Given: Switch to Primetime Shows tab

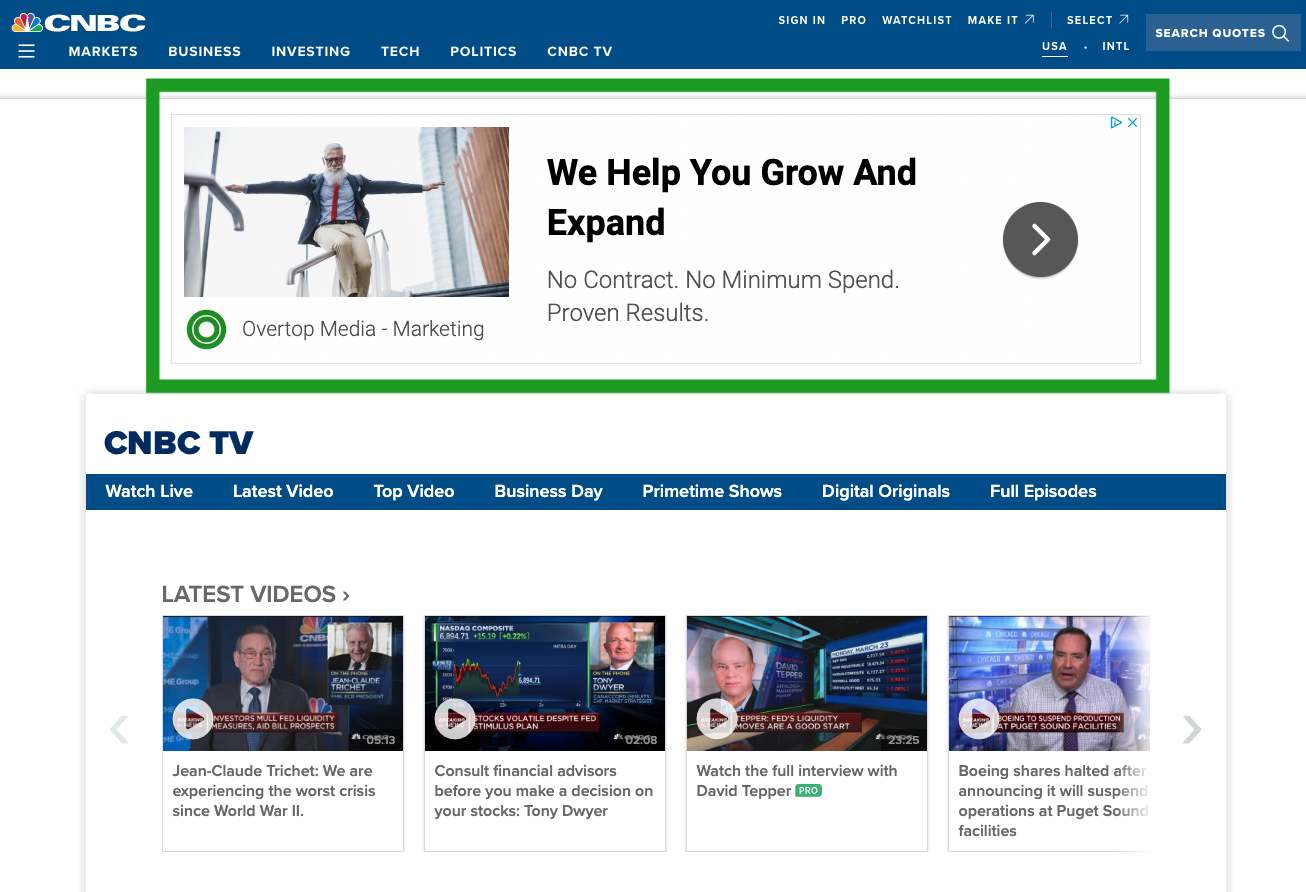Looking at the screenshot, I should pos(712,491).
